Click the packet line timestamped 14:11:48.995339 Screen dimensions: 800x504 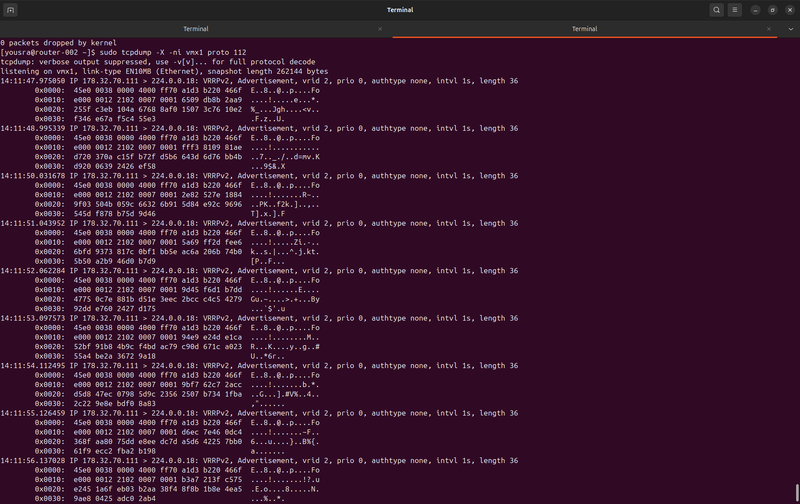pos(259,129)
